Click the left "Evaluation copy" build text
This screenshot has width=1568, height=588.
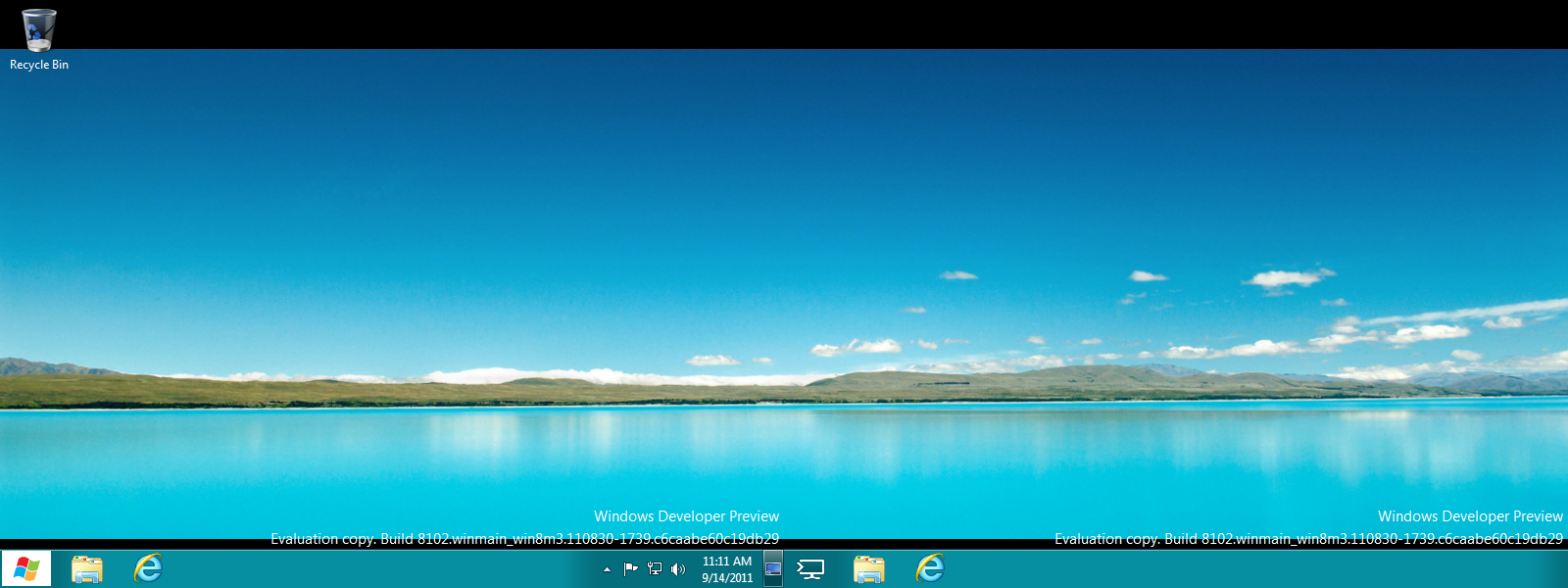pyautogui.click(x=525, y=539)
